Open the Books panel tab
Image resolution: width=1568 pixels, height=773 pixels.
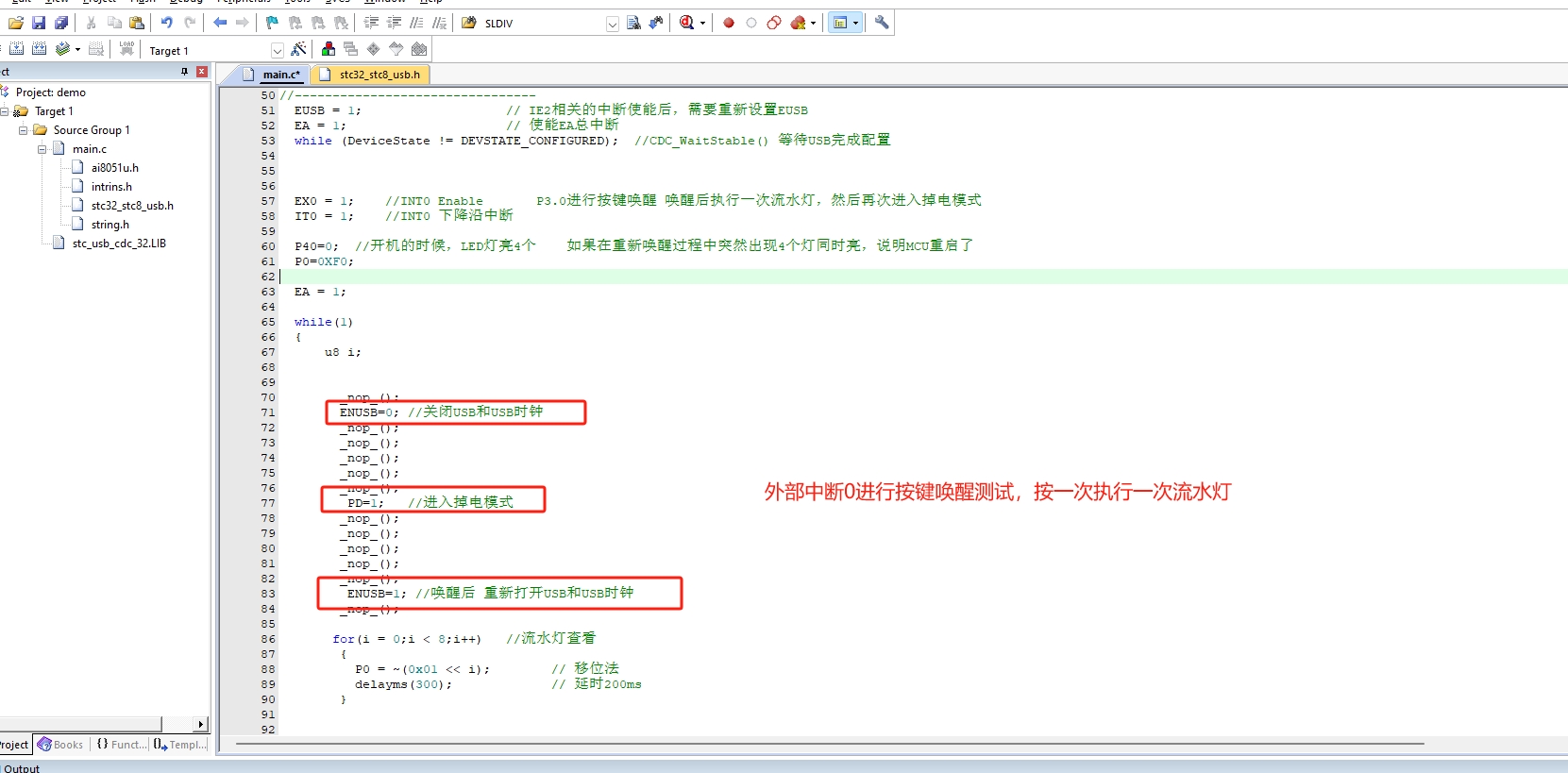click(61, 745)
